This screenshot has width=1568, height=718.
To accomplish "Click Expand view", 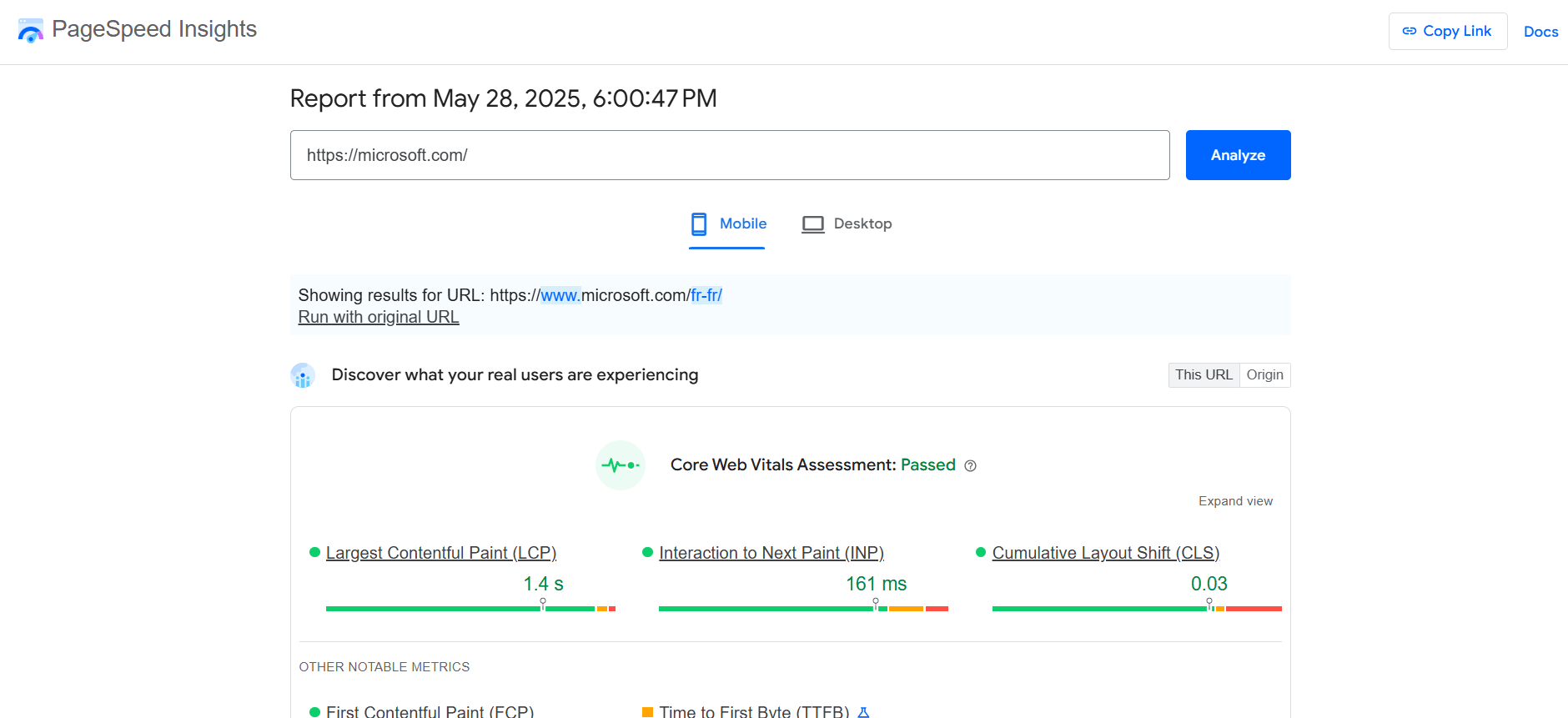I will [x=1235, y=501].
